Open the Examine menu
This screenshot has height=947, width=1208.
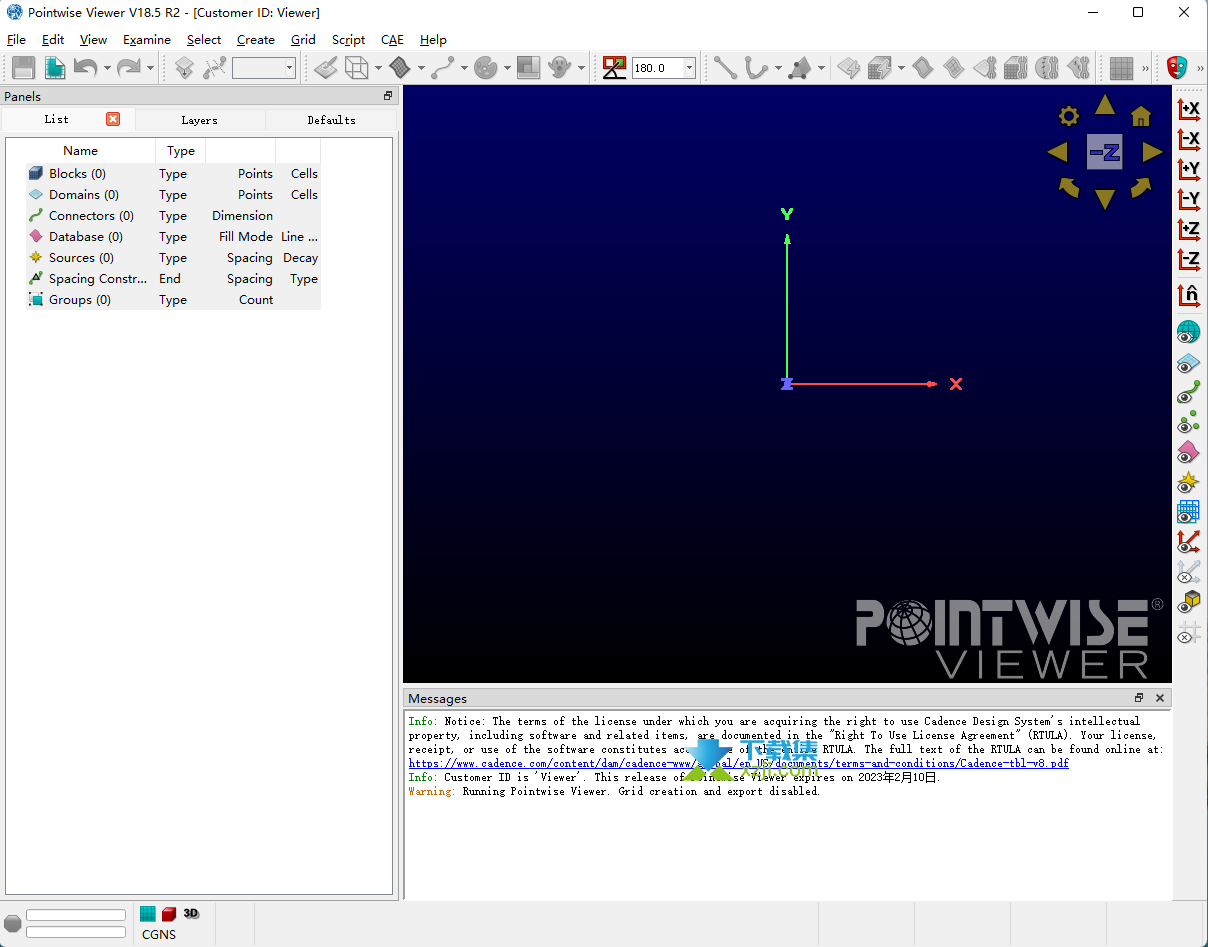tap(147, 40)
